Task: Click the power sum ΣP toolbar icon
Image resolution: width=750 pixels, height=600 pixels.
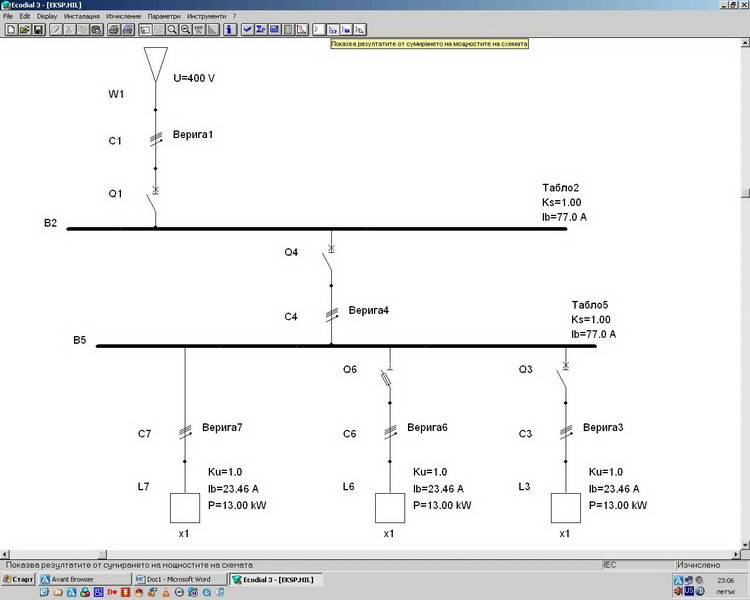Action: [260, 30]
